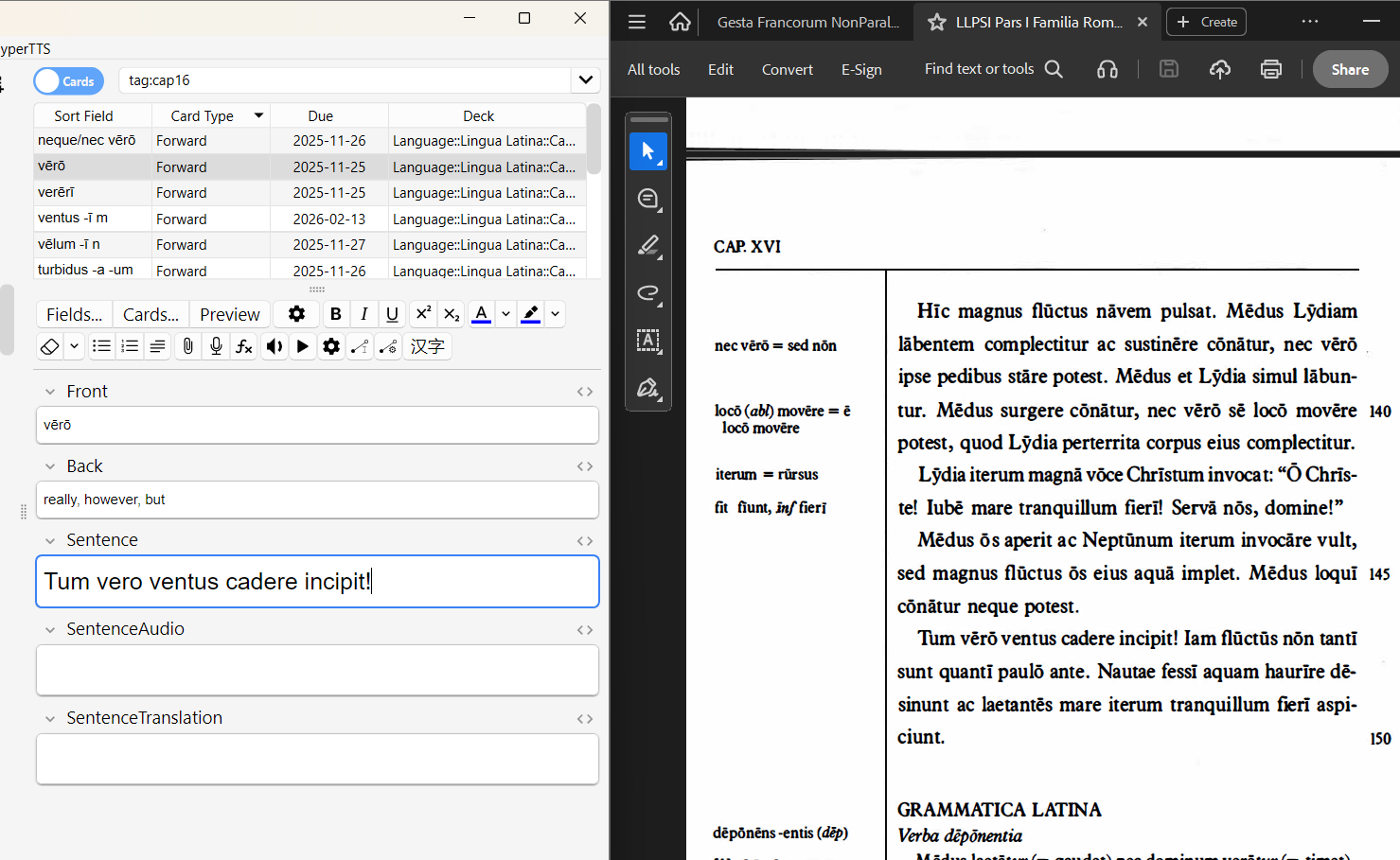This screenshot has height=860, width=1400.
Task: Click the equations fx icon
Action: 244,346
